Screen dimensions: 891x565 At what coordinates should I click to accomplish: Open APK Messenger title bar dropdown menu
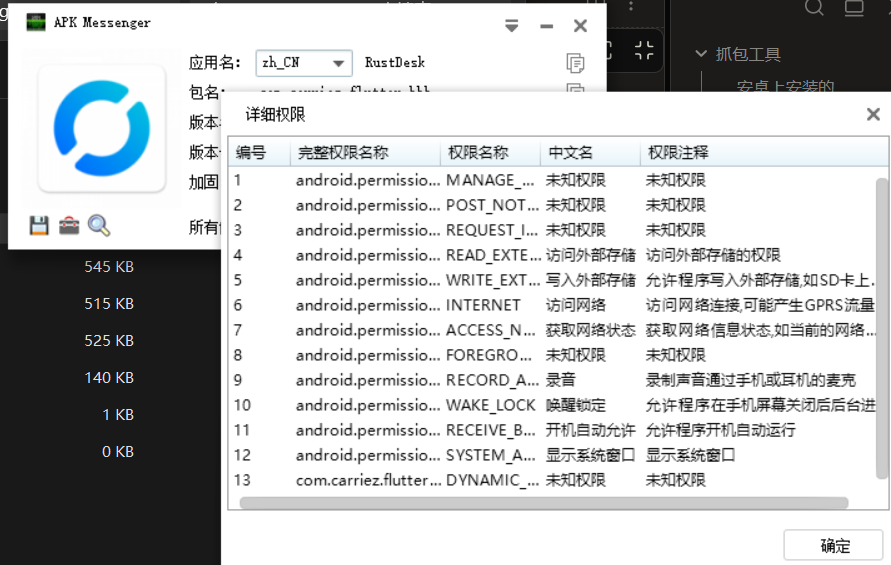click(511, 26)
